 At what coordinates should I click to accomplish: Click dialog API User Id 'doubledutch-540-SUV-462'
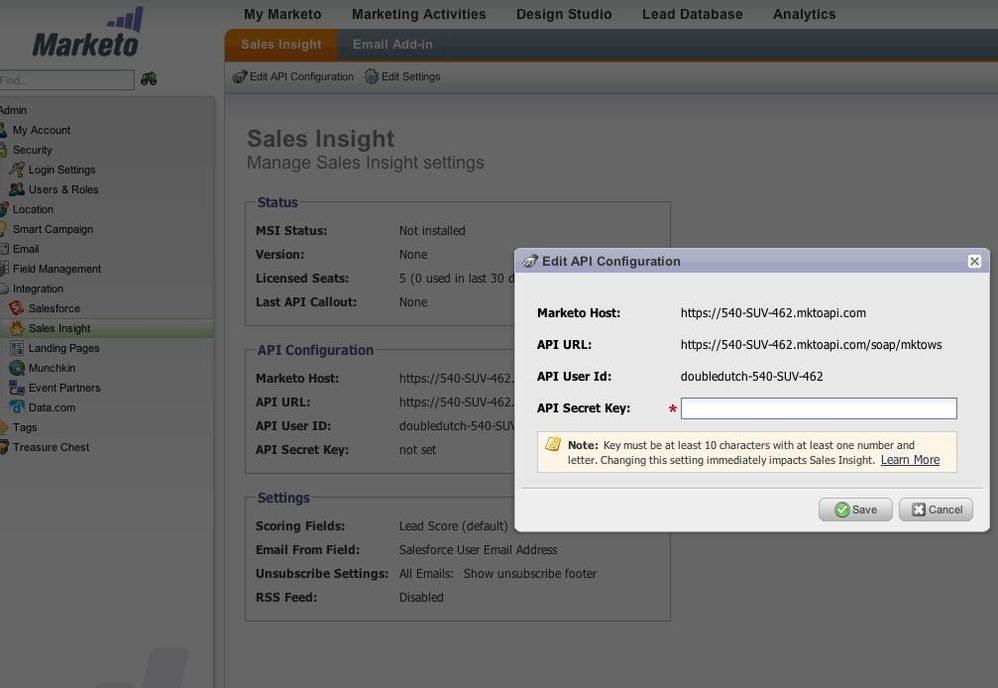pyautogui.click(x=752, y=377)
